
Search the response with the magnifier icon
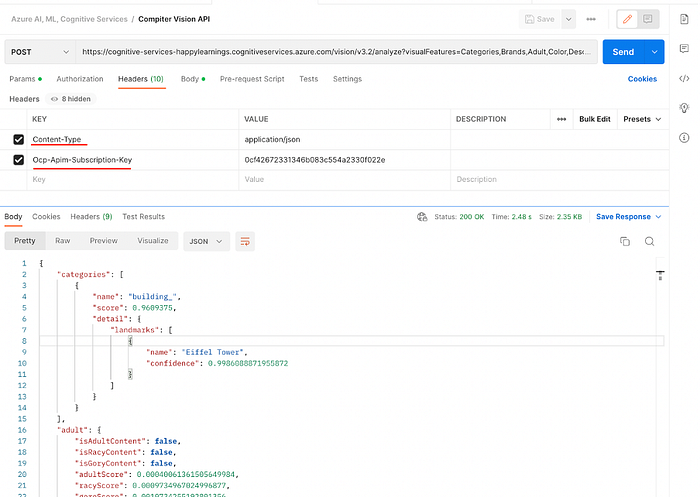point(649,242)
